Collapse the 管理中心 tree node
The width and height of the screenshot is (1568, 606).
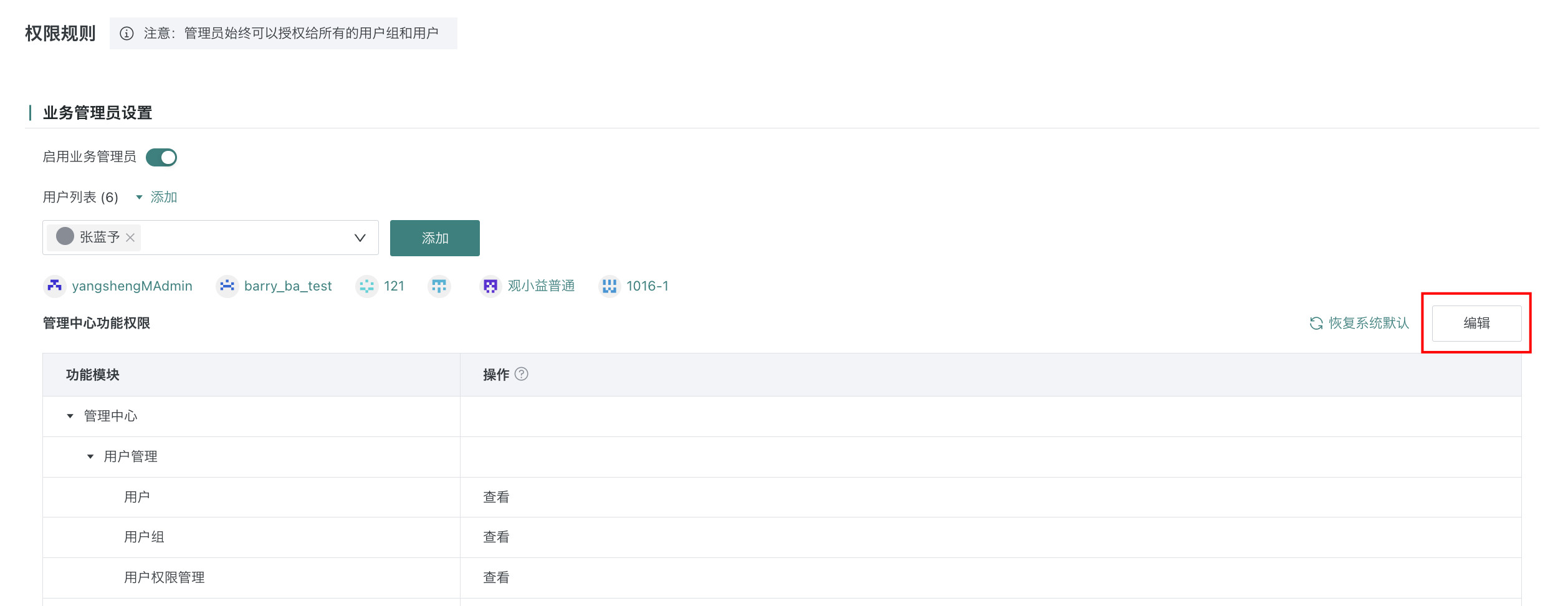pyautogui.click(x=70, y=416)
